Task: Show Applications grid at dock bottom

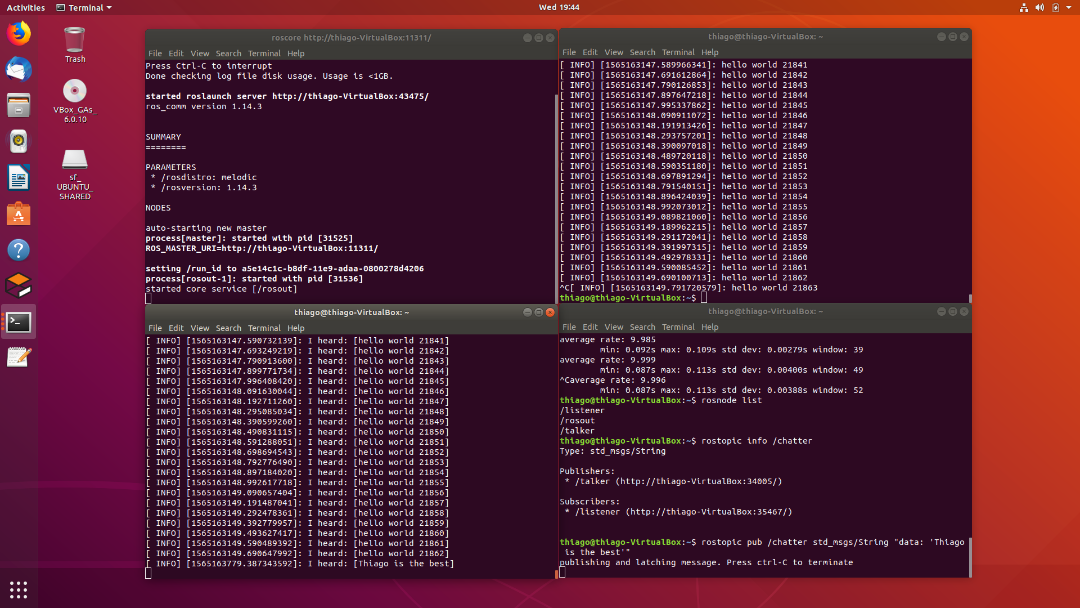Action: tap(18, 589)
